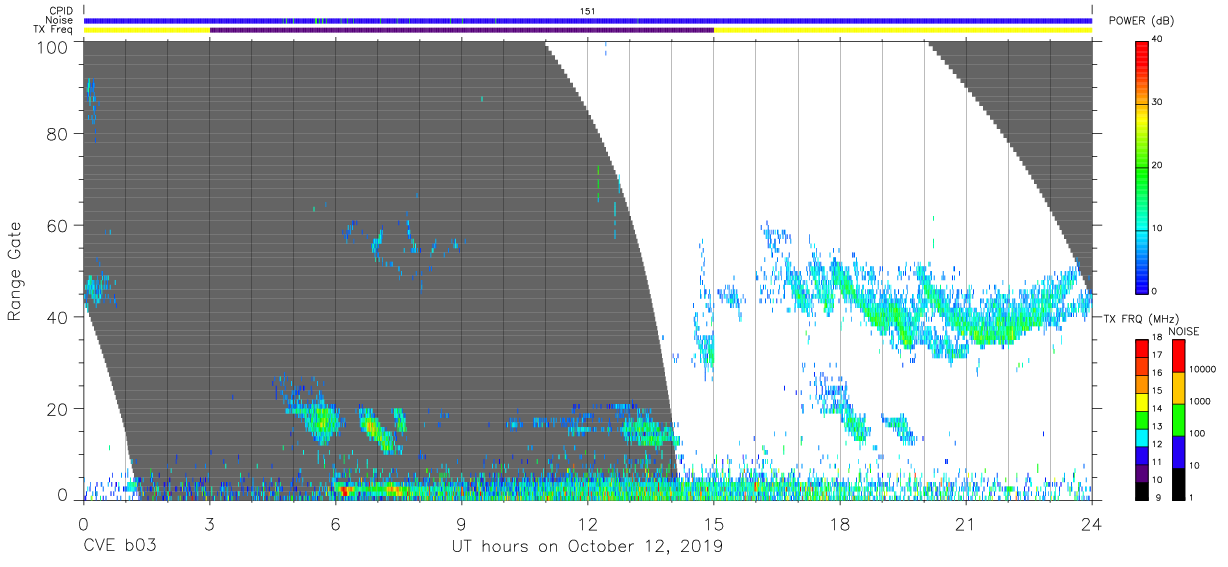Click the range gate tick label 80
1228x567 pixels.
click(x=57, y=134)
